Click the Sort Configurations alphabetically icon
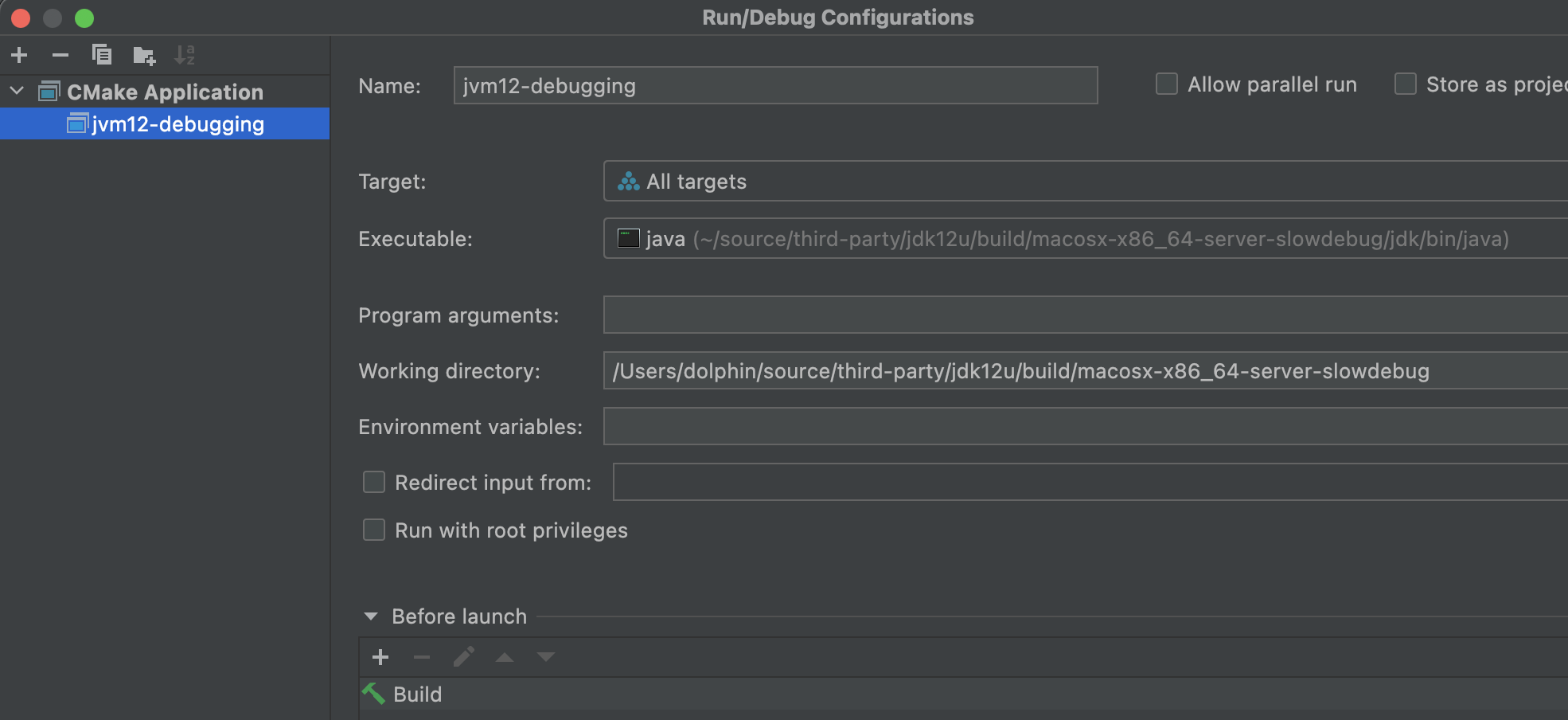This screenshot has width=1568, height=720. click(x=185, y=55)
